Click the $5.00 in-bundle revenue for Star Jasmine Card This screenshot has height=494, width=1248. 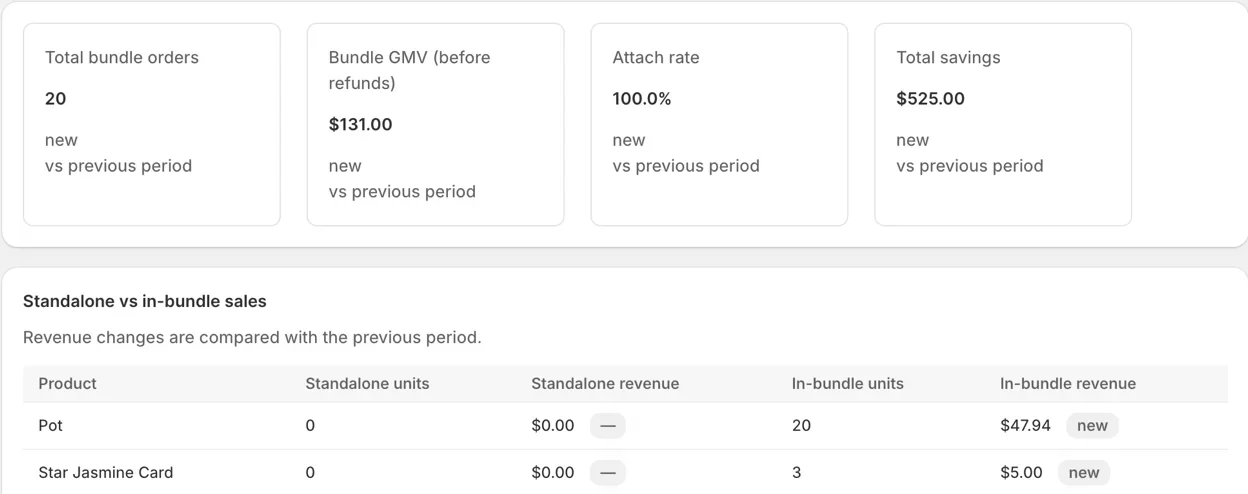click(x=1021, y=473)
